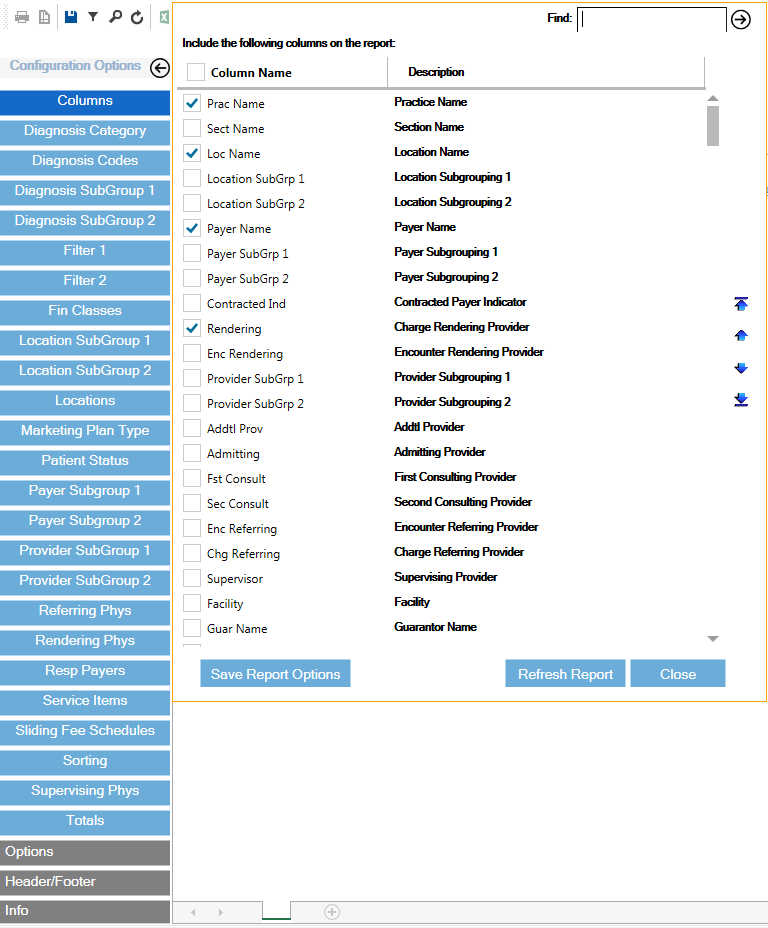Open the Locations option
Screen dimensions: 768x928
85,401
